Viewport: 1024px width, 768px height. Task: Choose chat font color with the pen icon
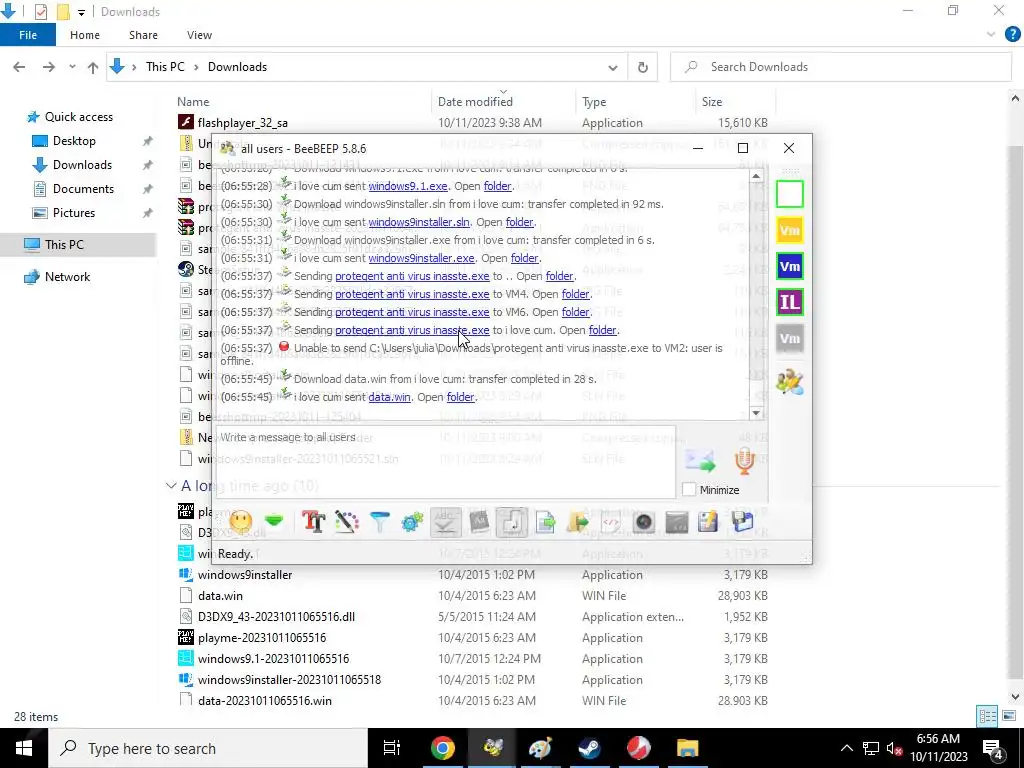tap(347, 522)
